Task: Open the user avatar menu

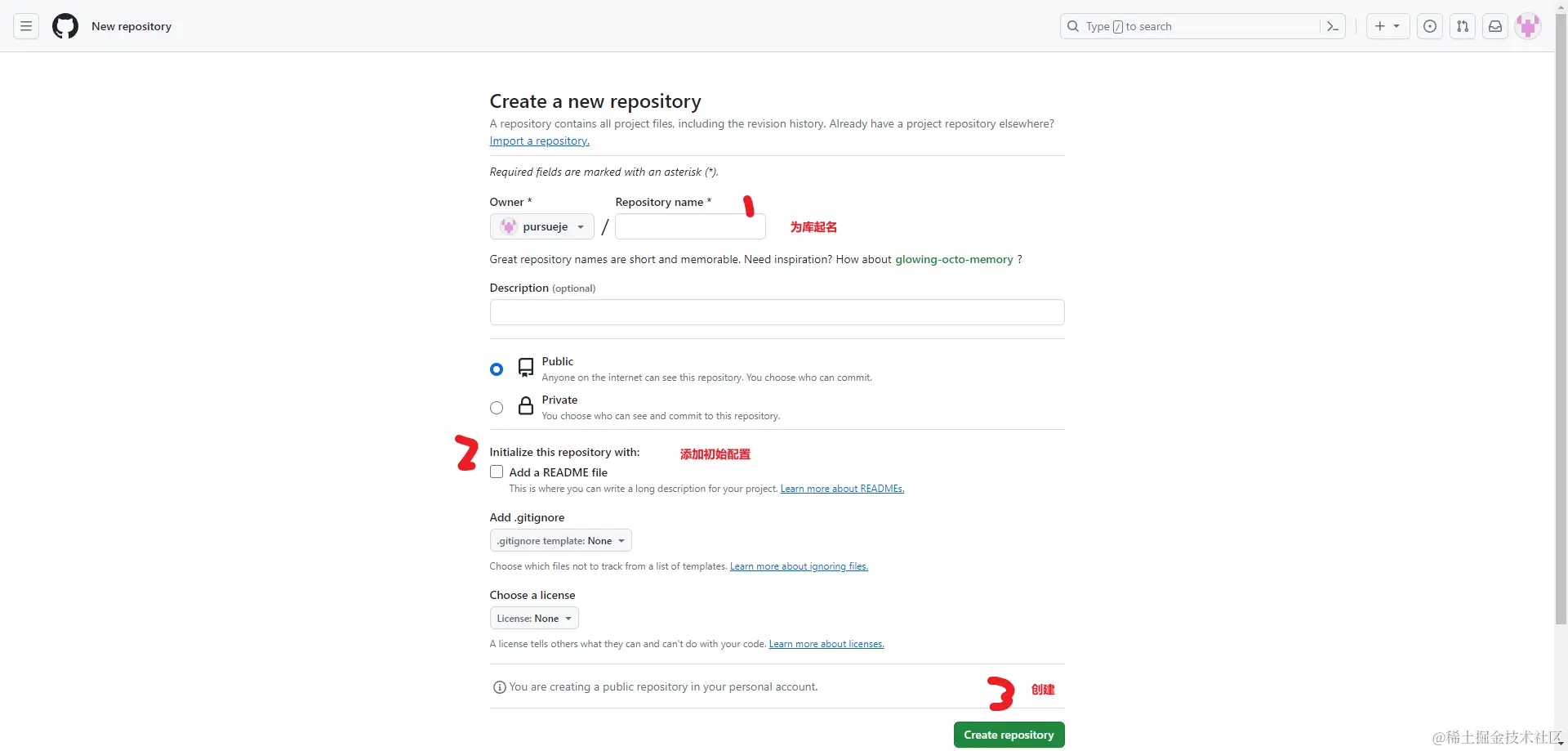Action: pyautogui.click(x=1528, y=26)
